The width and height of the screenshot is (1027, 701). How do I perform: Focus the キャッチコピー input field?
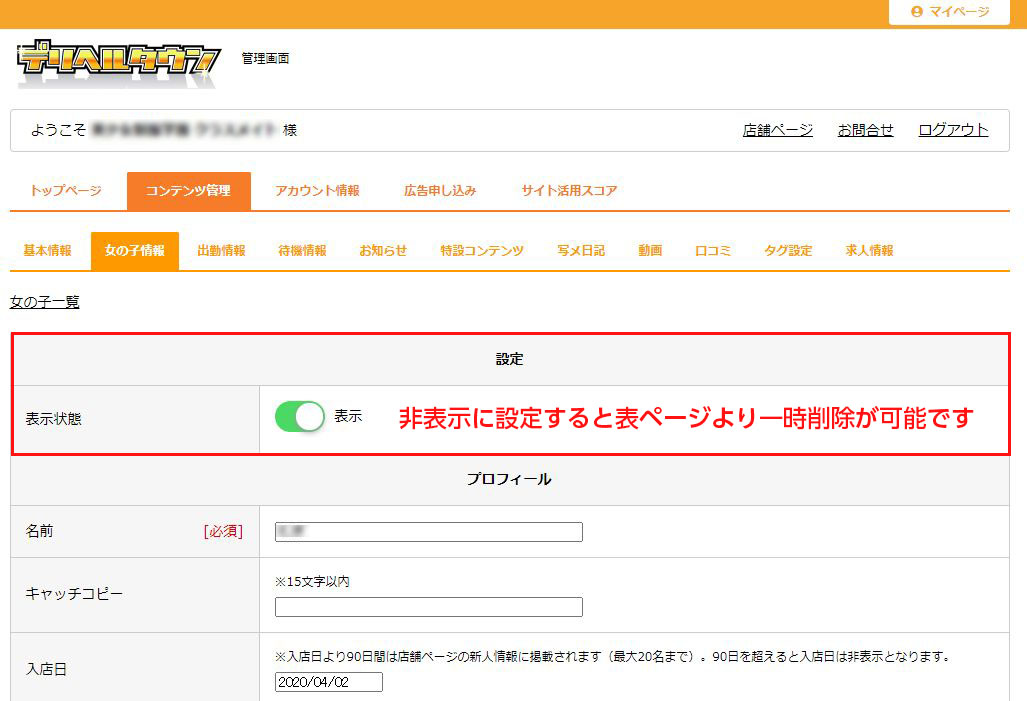coord(428,607)
